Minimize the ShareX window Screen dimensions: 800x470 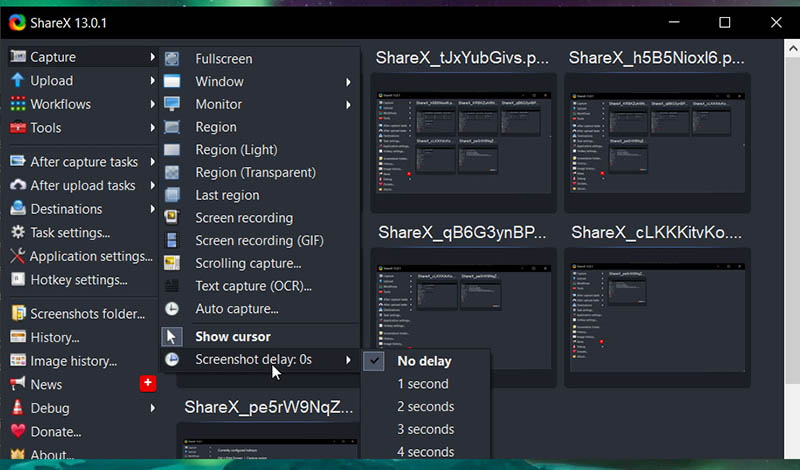tap(674, 22)
